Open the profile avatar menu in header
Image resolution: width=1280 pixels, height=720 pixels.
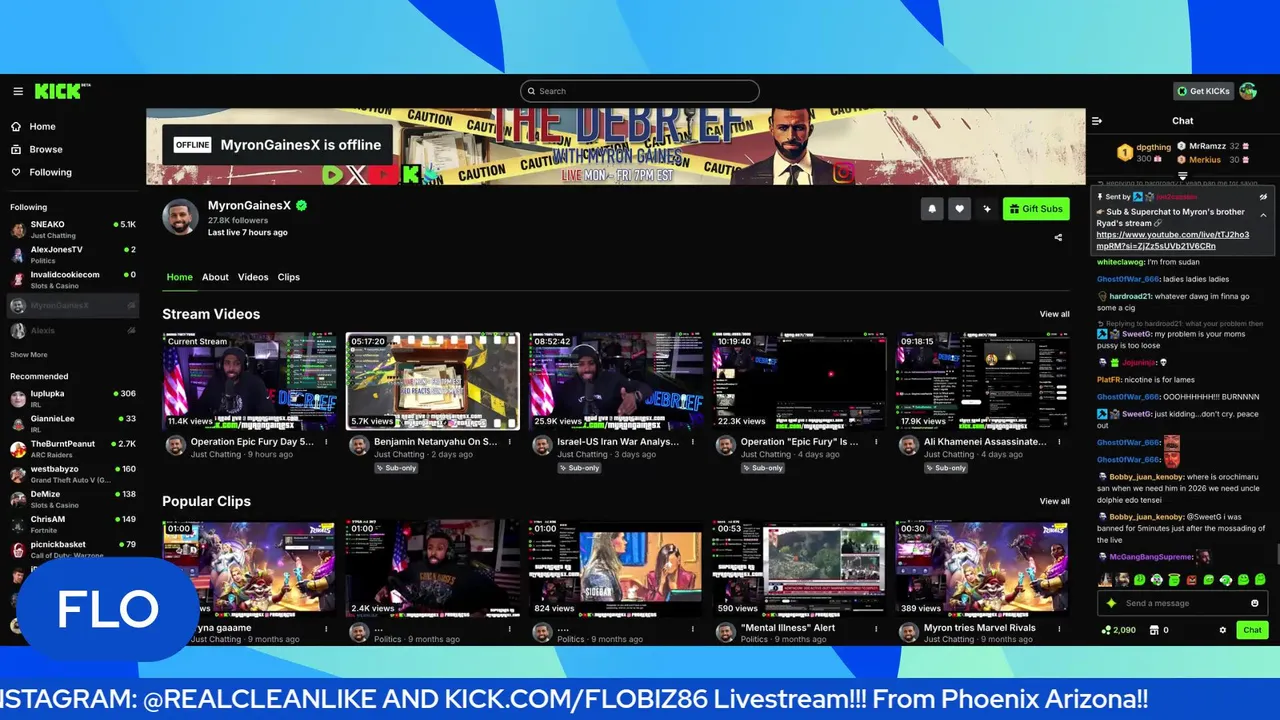click(x=1248, y=91)
